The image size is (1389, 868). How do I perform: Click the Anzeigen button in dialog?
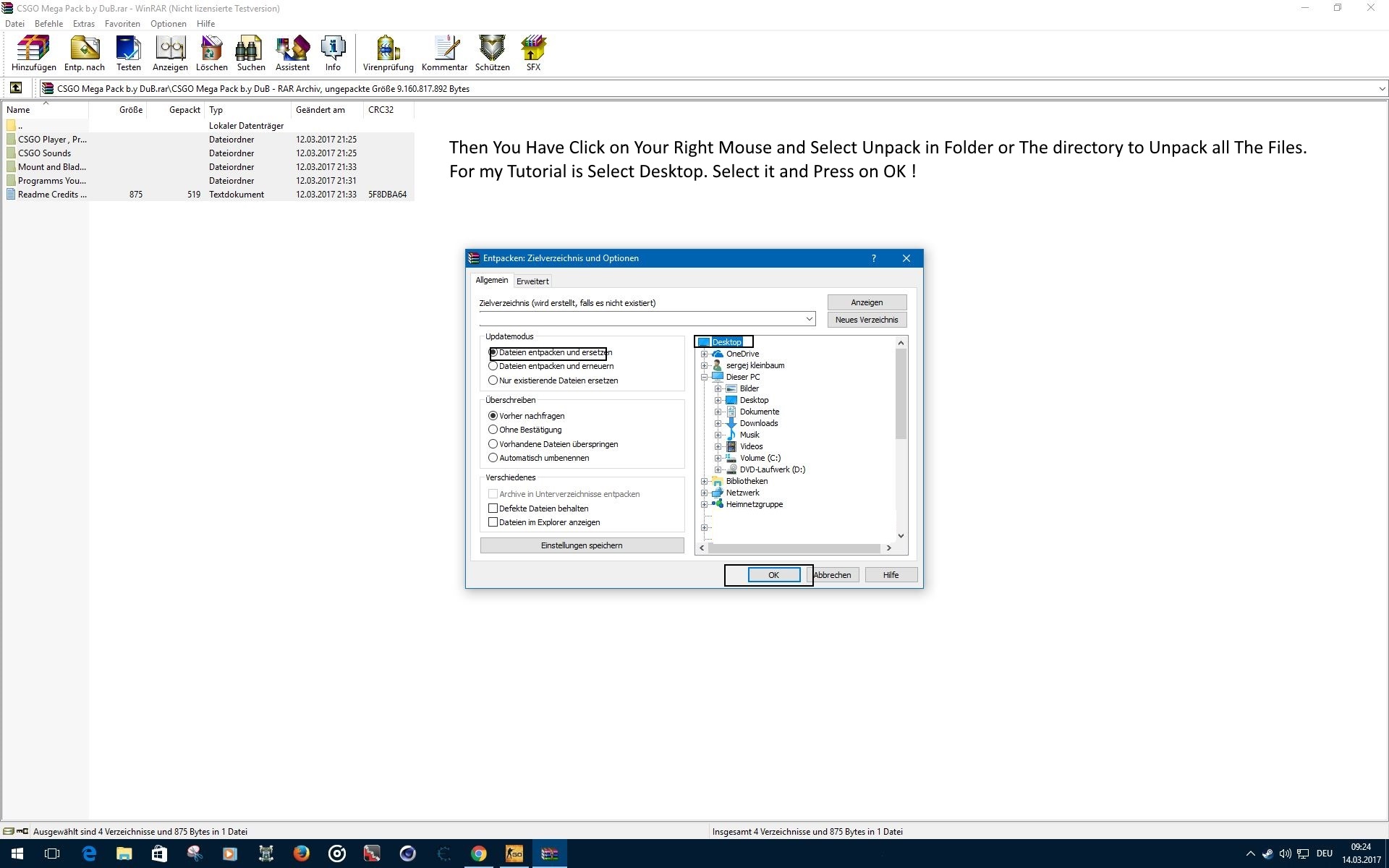click(x=867, y=302)
